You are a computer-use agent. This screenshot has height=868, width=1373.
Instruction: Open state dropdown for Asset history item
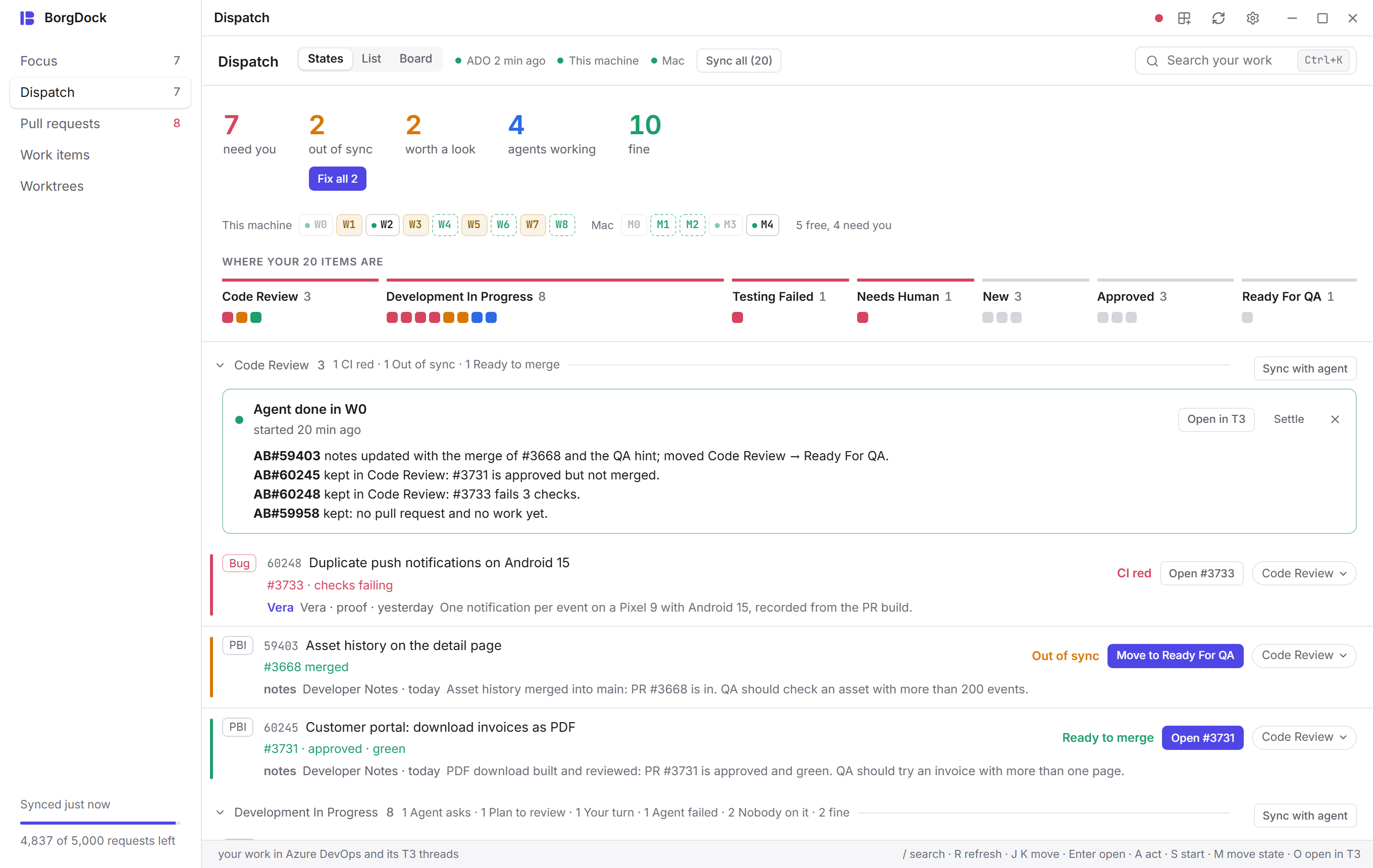pos(1303,656)
